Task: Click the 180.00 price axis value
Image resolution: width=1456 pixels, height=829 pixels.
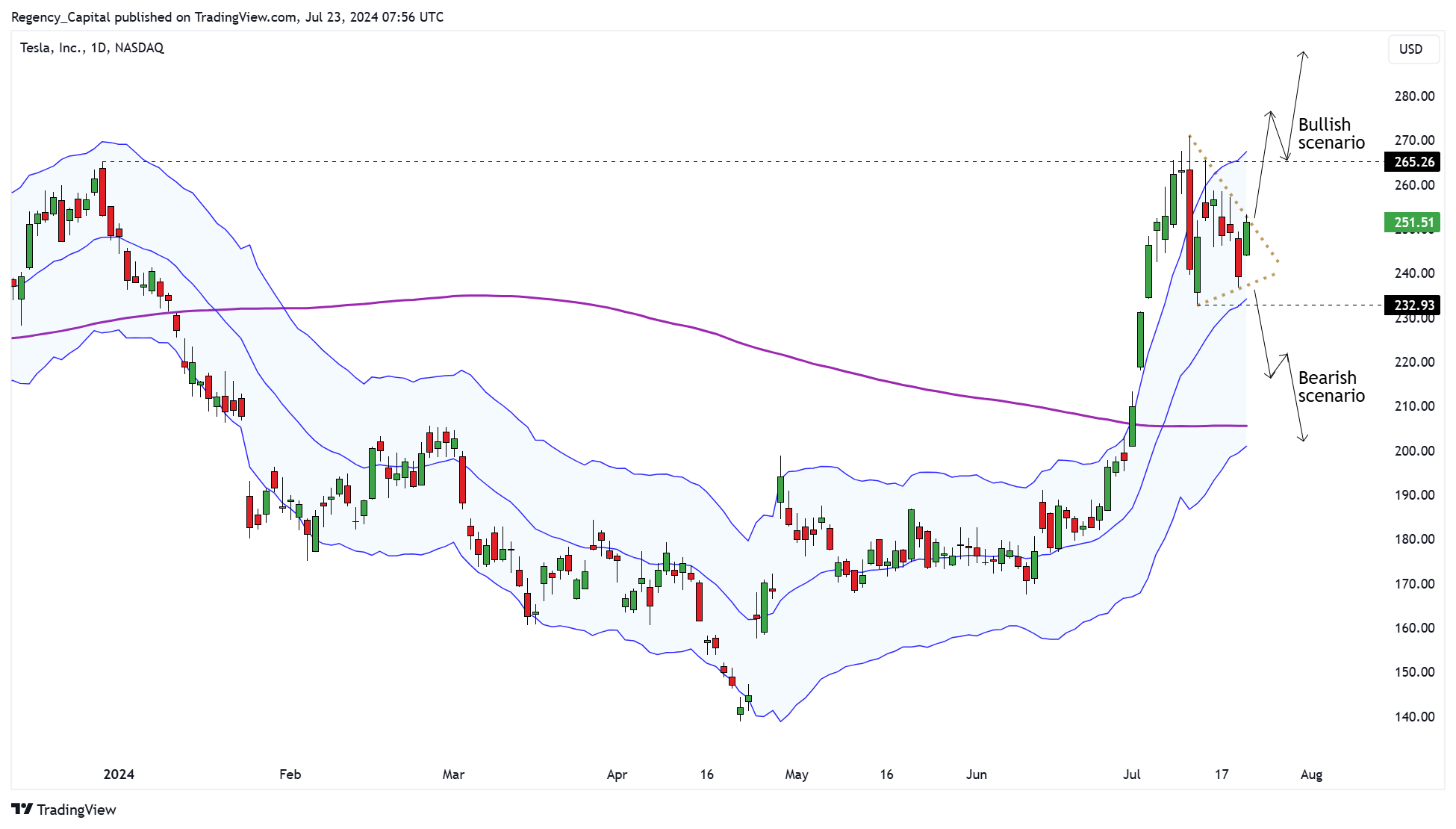Action: click(x=1414, y=539)
